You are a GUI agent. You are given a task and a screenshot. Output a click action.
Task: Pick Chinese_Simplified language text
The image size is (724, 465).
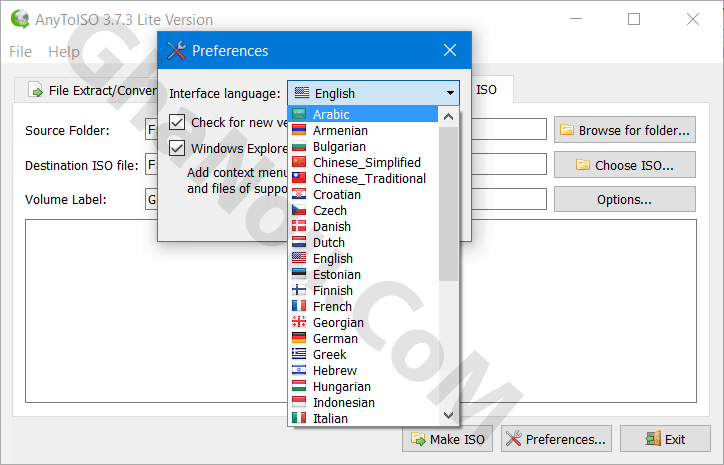point(367,163)
